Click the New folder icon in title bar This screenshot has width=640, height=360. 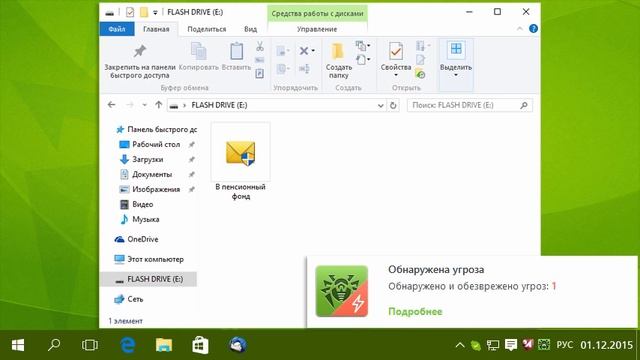(144, 13)
